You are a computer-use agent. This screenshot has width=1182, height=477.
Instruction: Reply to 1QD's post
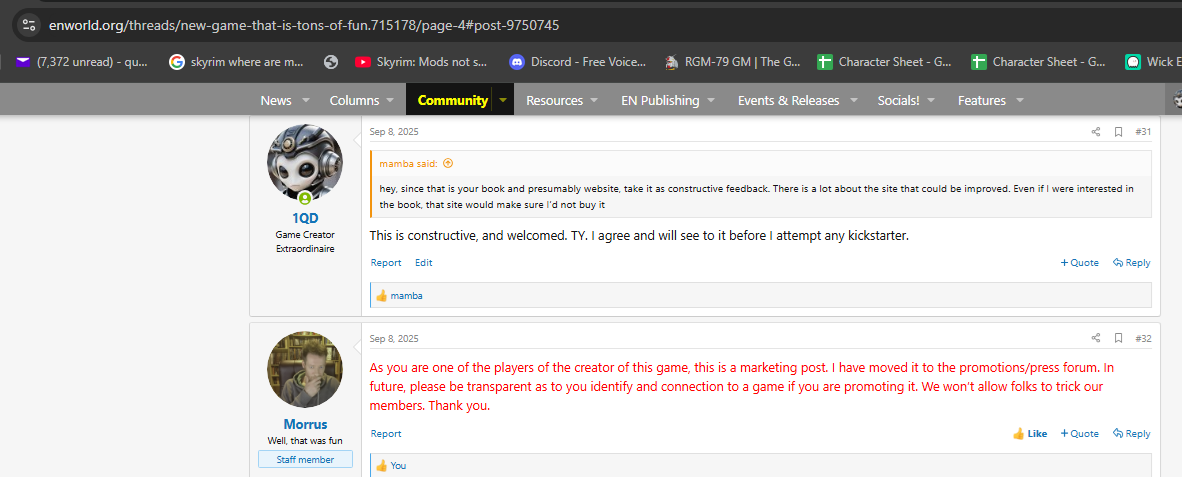click(1131, 263)
